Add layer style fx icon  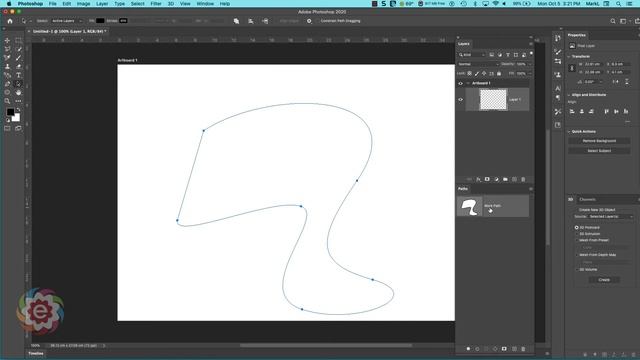pyautogui.click(x=478, y=179)
